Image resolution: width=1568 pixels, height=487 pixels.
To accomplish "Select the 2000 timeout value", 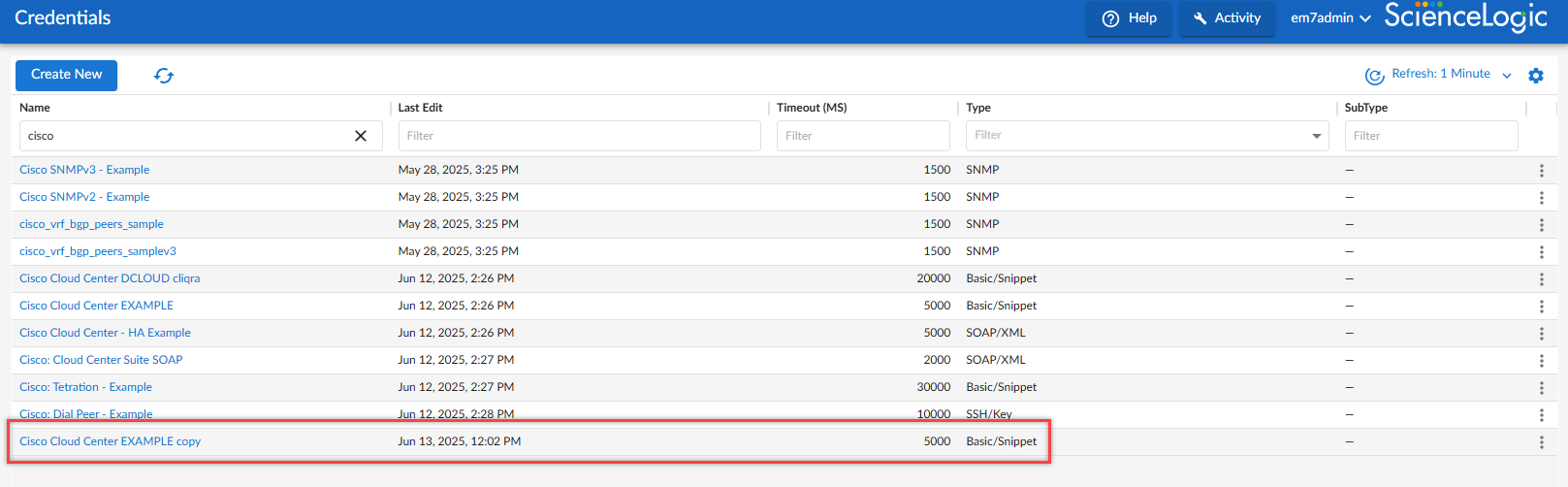I will tap(937, 360).
